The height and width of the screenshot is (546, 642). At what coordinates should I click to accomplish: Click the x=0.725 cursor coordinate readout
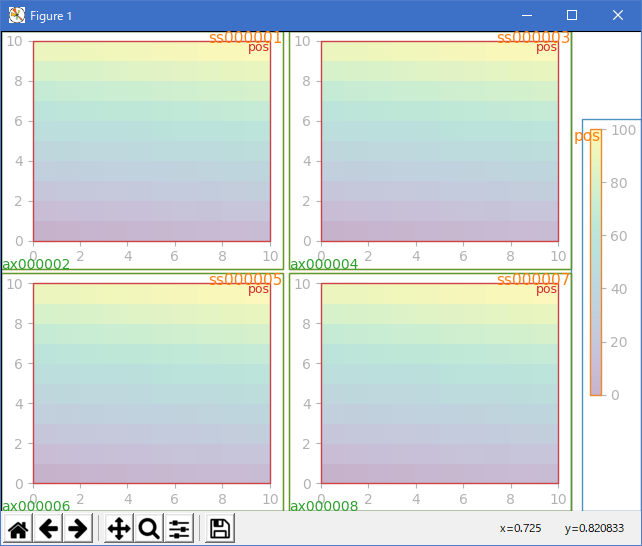point(520,528)
